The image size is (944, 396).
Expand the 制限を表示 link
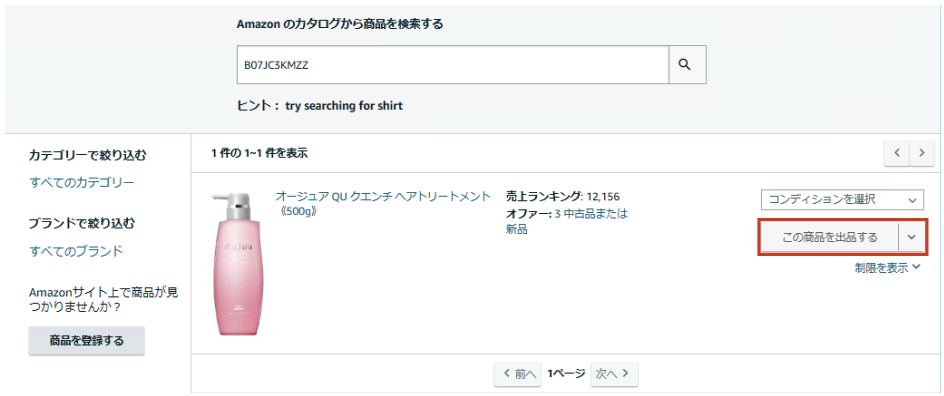[887, 268]
